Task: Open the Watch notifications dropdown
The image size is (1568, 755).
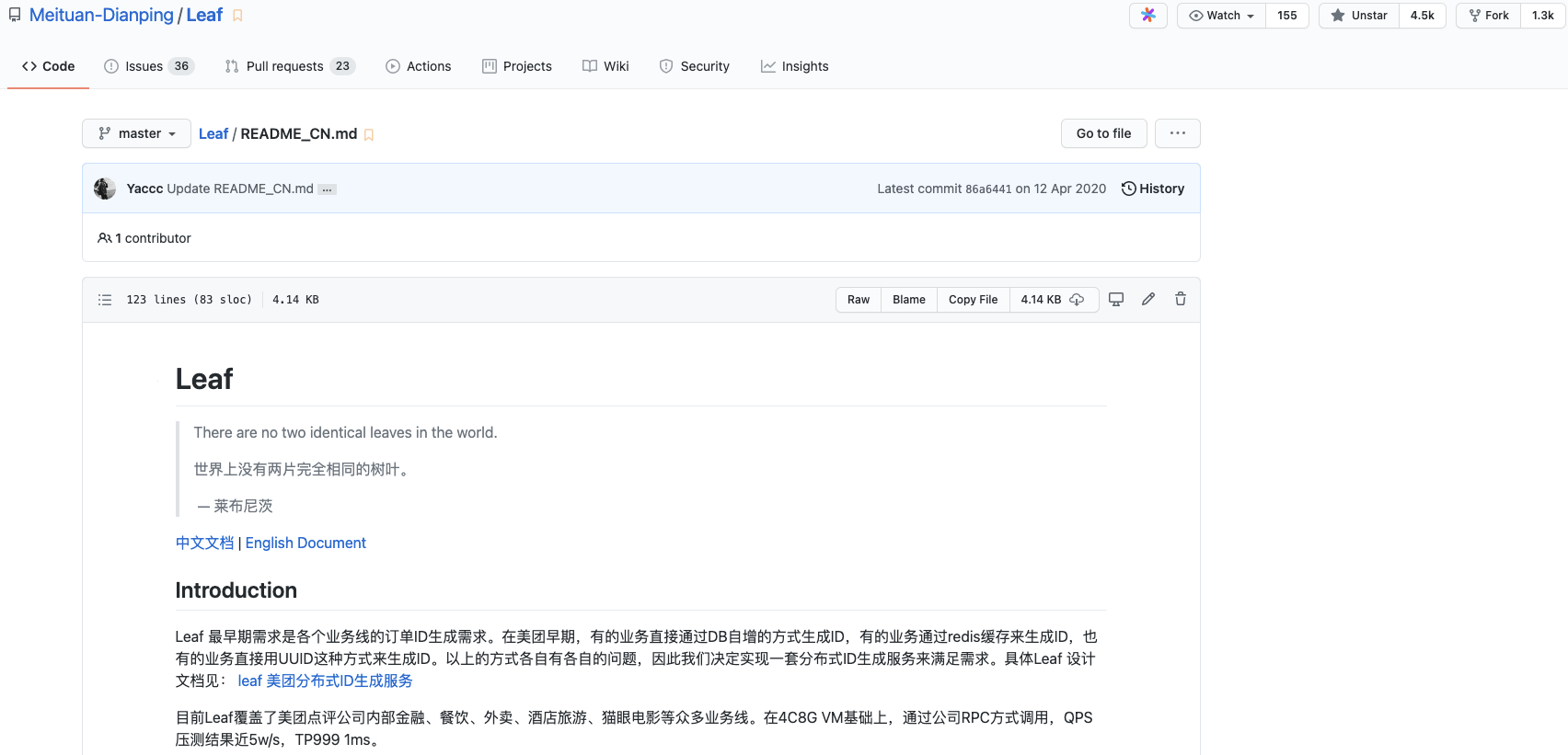Action: [1221, 16]
